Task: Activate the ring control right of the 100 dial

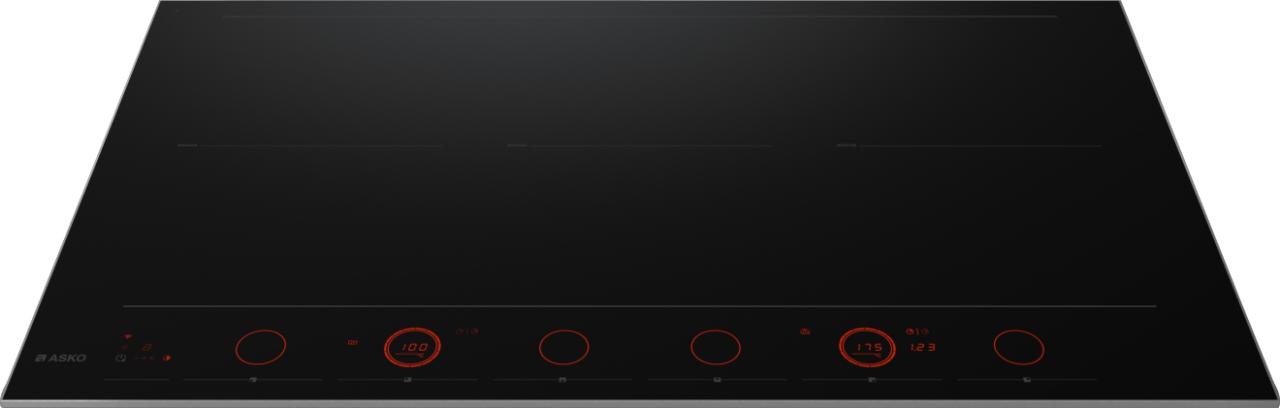Action: click(x=564, y=347)
